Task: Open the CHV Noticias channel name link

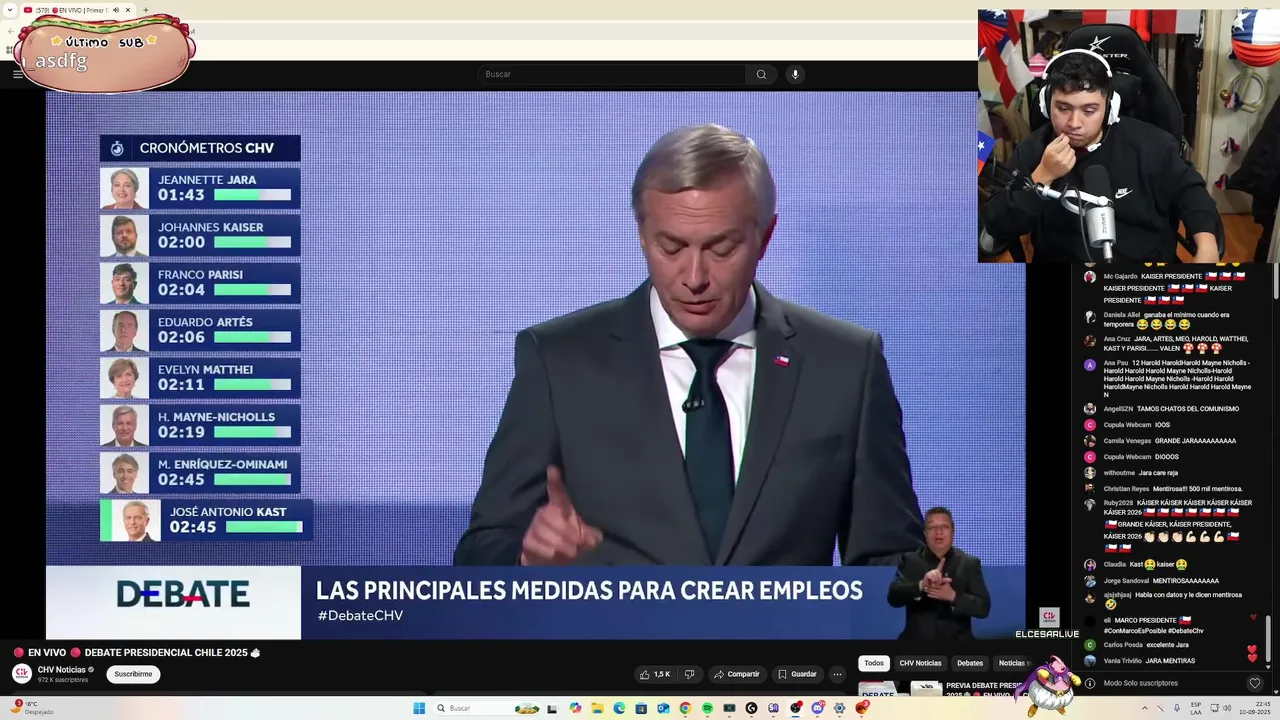Action: [x=62, y=670]
